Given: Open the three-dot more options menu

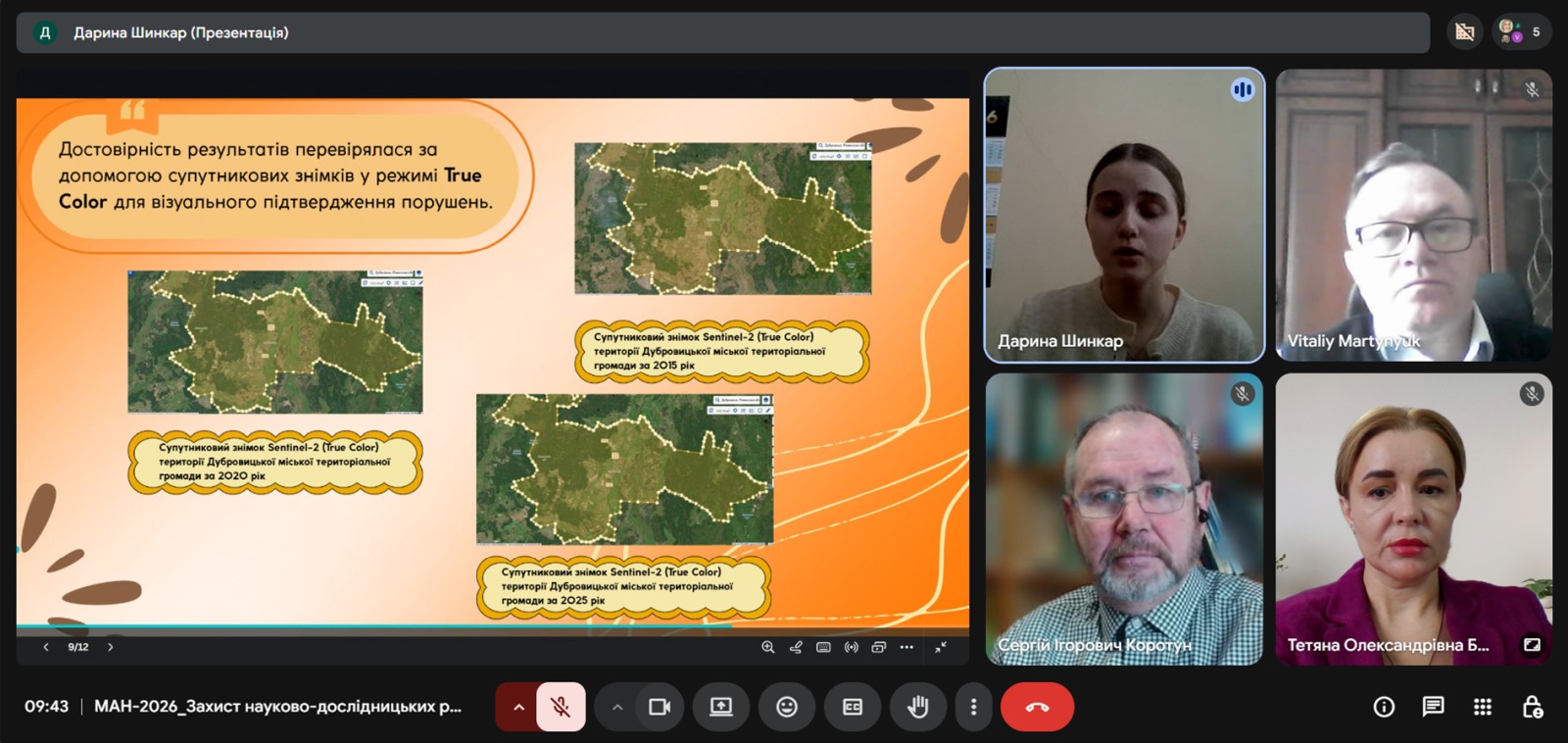Looking at the screenshot, I should 973,707.
